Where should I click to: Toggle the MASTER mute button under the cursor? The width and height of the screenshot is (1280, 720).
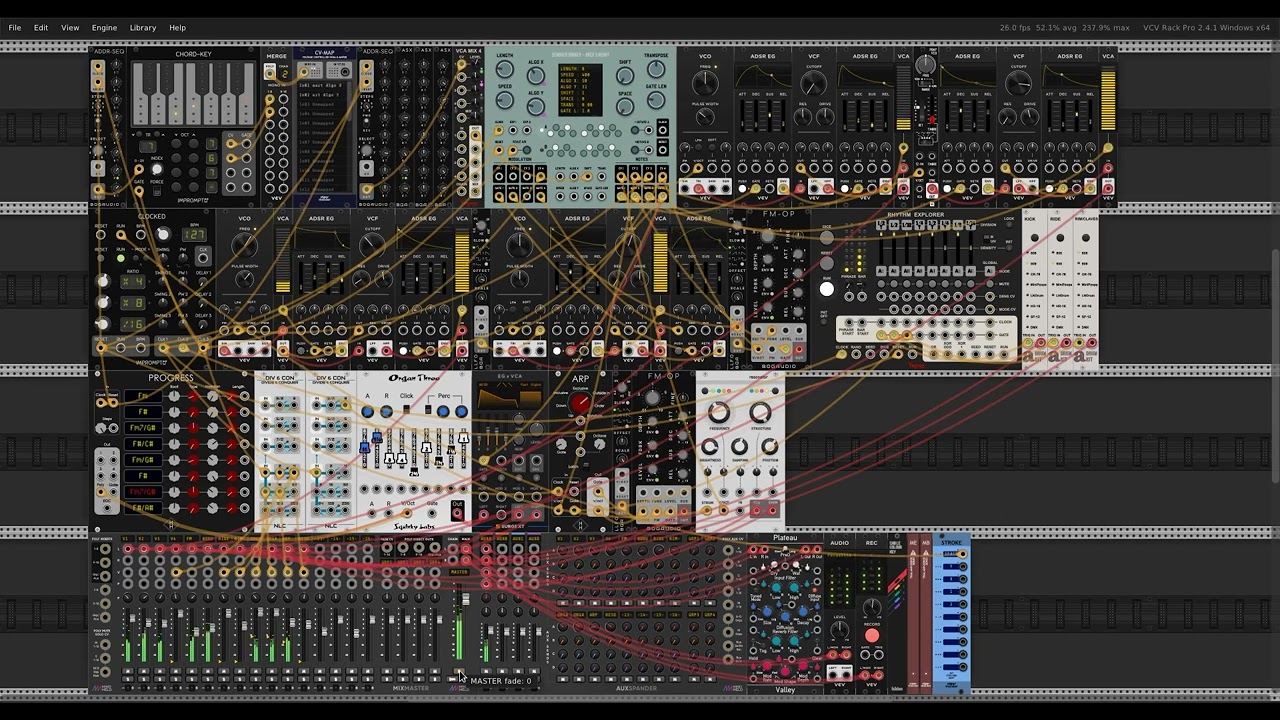click(x=458, y=672)
